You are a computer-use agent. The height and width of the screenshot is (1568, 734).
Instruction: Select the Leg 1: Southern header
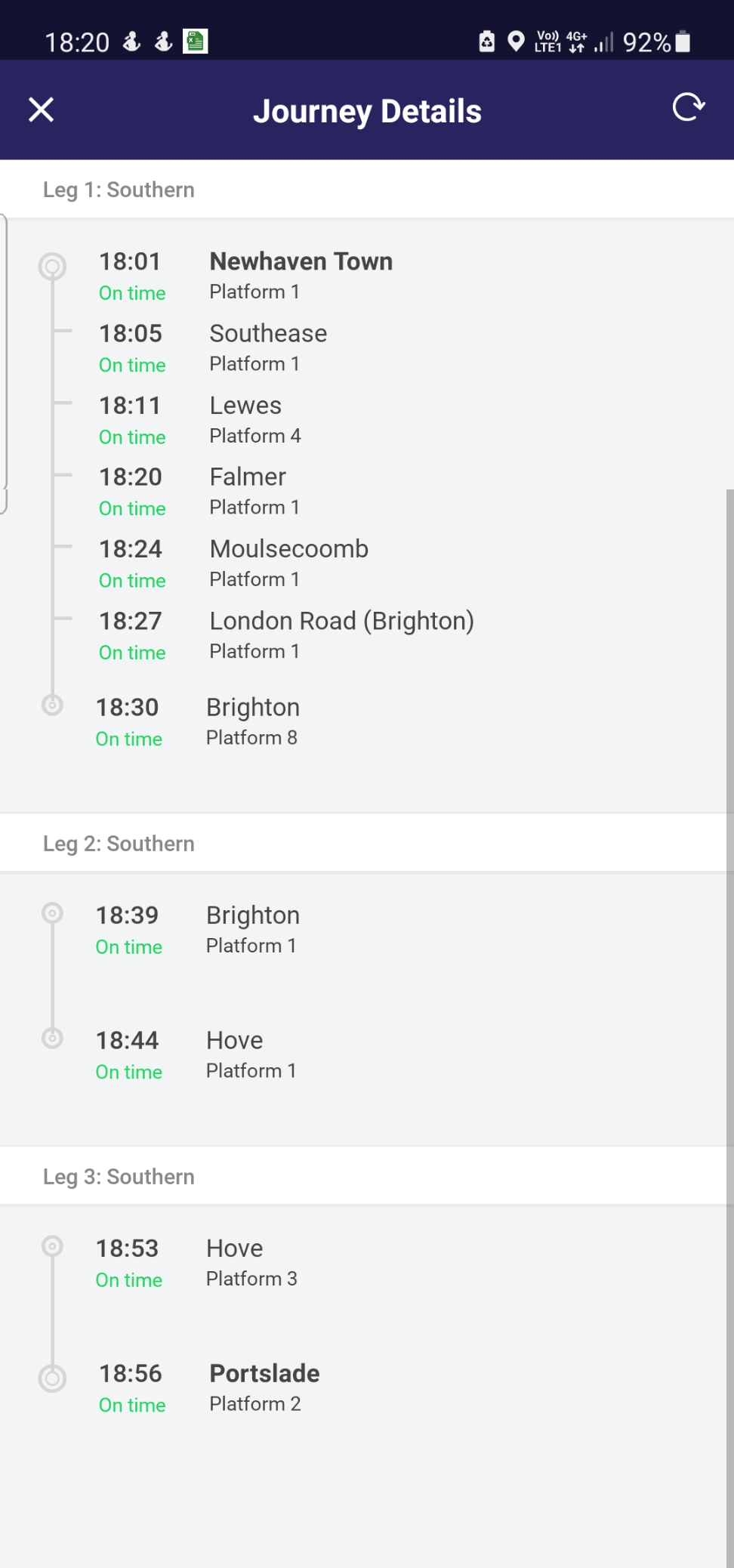[119, 190]
